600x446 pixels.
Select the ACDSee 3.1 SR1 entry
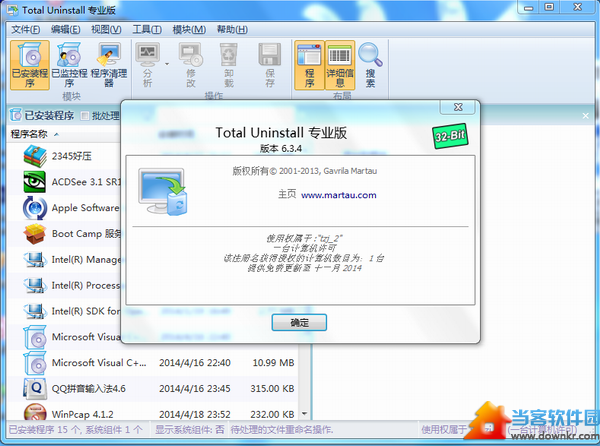[x=86, y=182]
